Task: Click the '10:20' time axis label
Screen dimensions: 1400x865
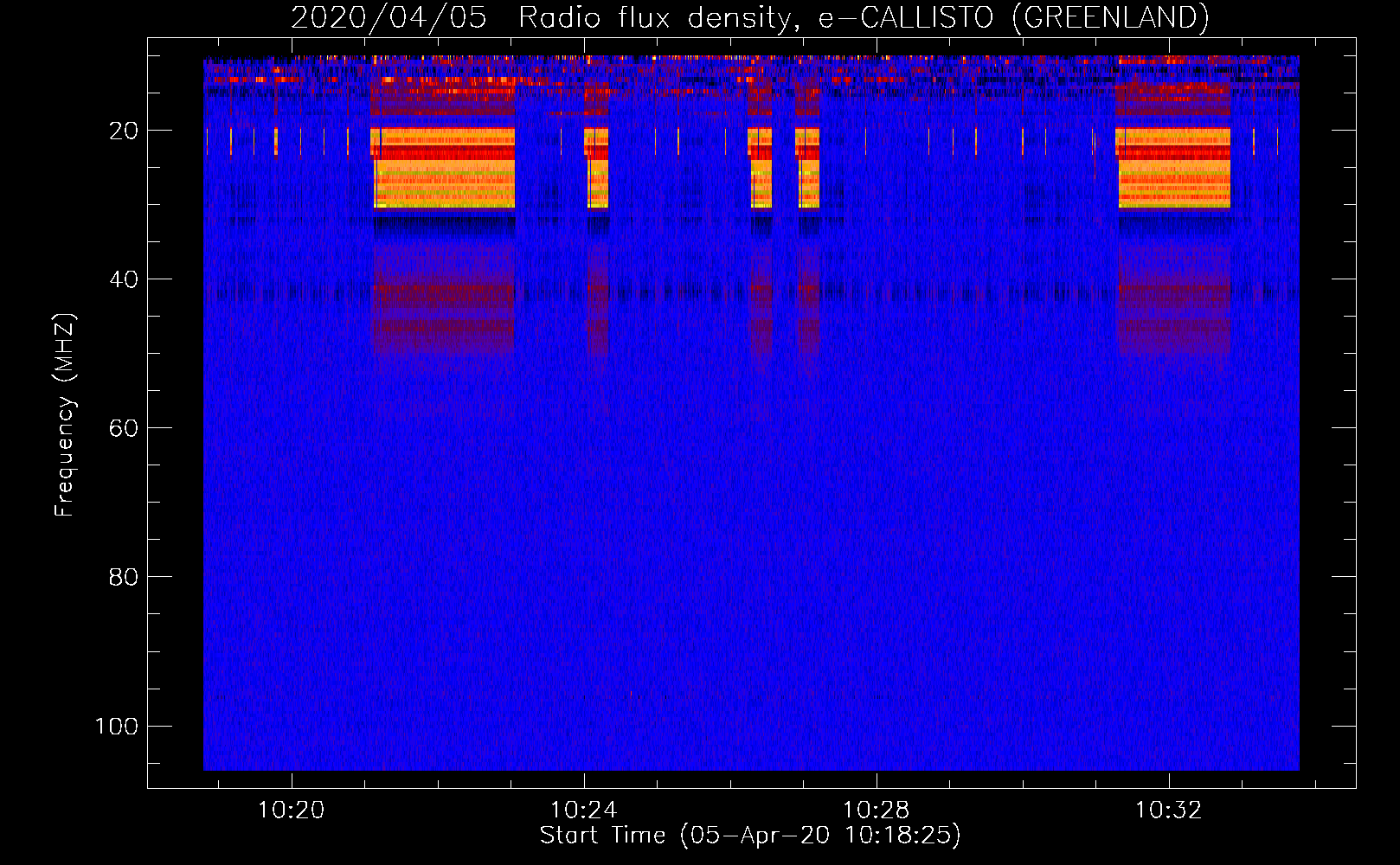Action: 292,810
